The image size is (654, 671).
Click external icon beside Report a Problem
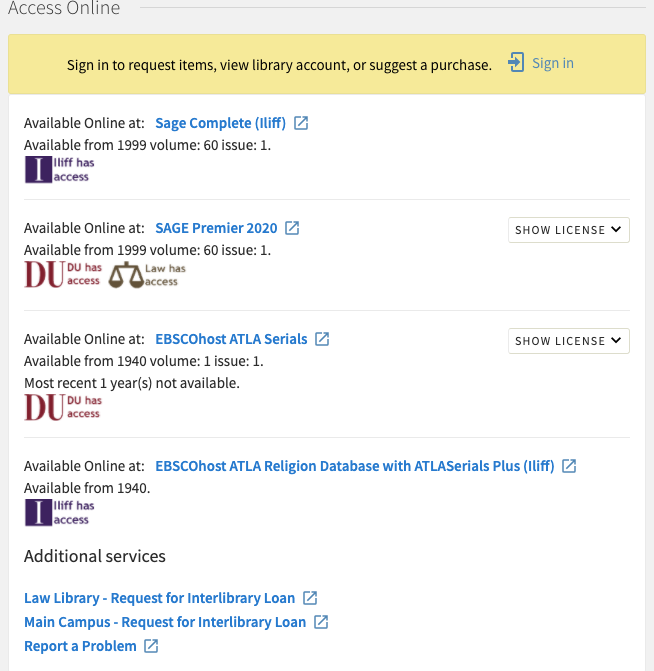click(151, 646)
